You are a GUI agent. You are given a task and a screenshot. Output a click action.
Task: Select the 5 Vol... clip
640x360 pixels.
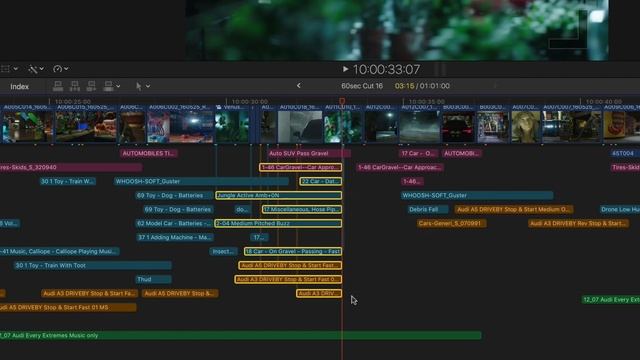[x=10, y=223]
